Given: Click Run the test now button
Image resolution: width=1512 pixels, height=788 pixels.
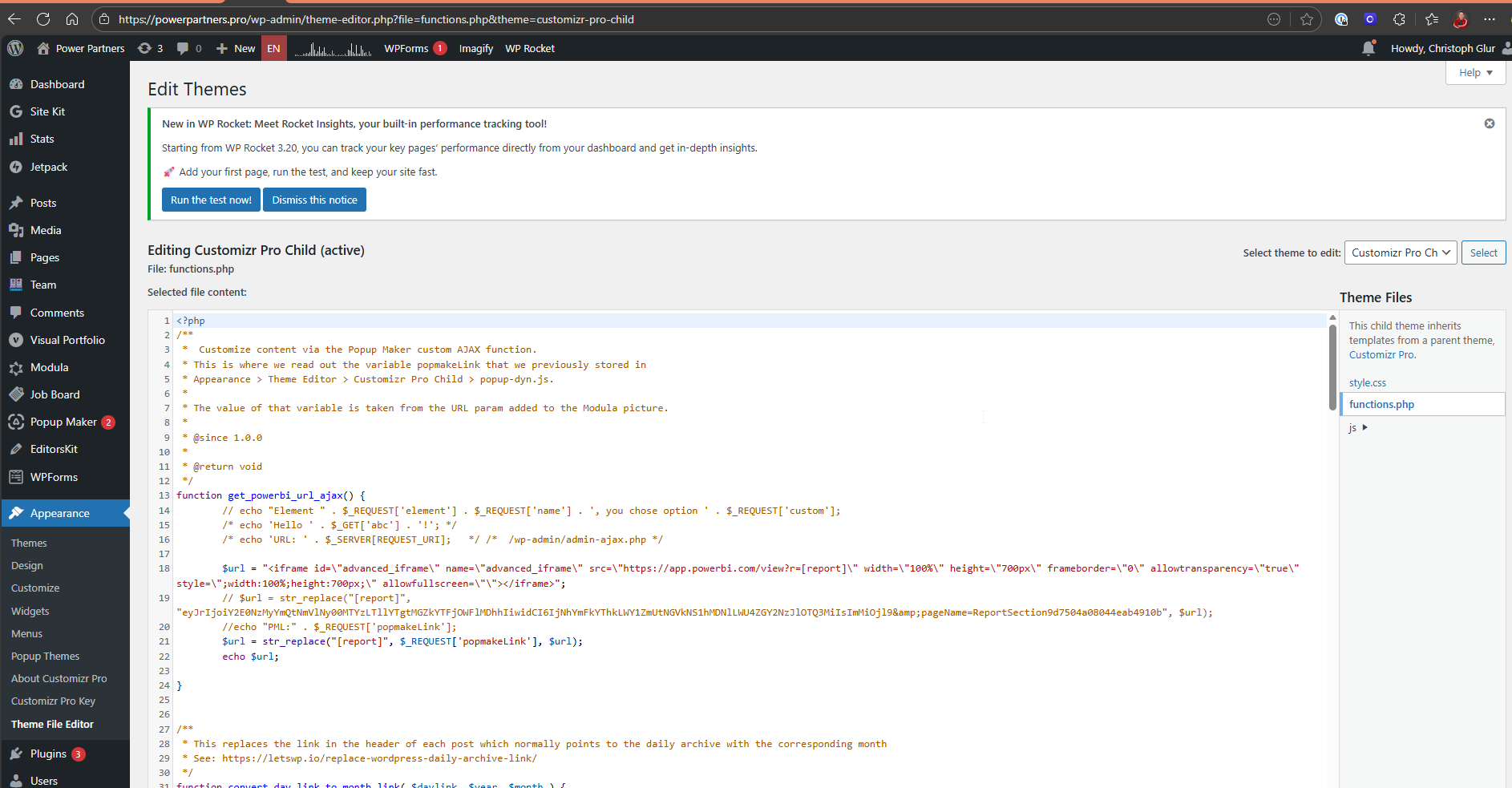Looking at the screenshot, I should (211, 200).
